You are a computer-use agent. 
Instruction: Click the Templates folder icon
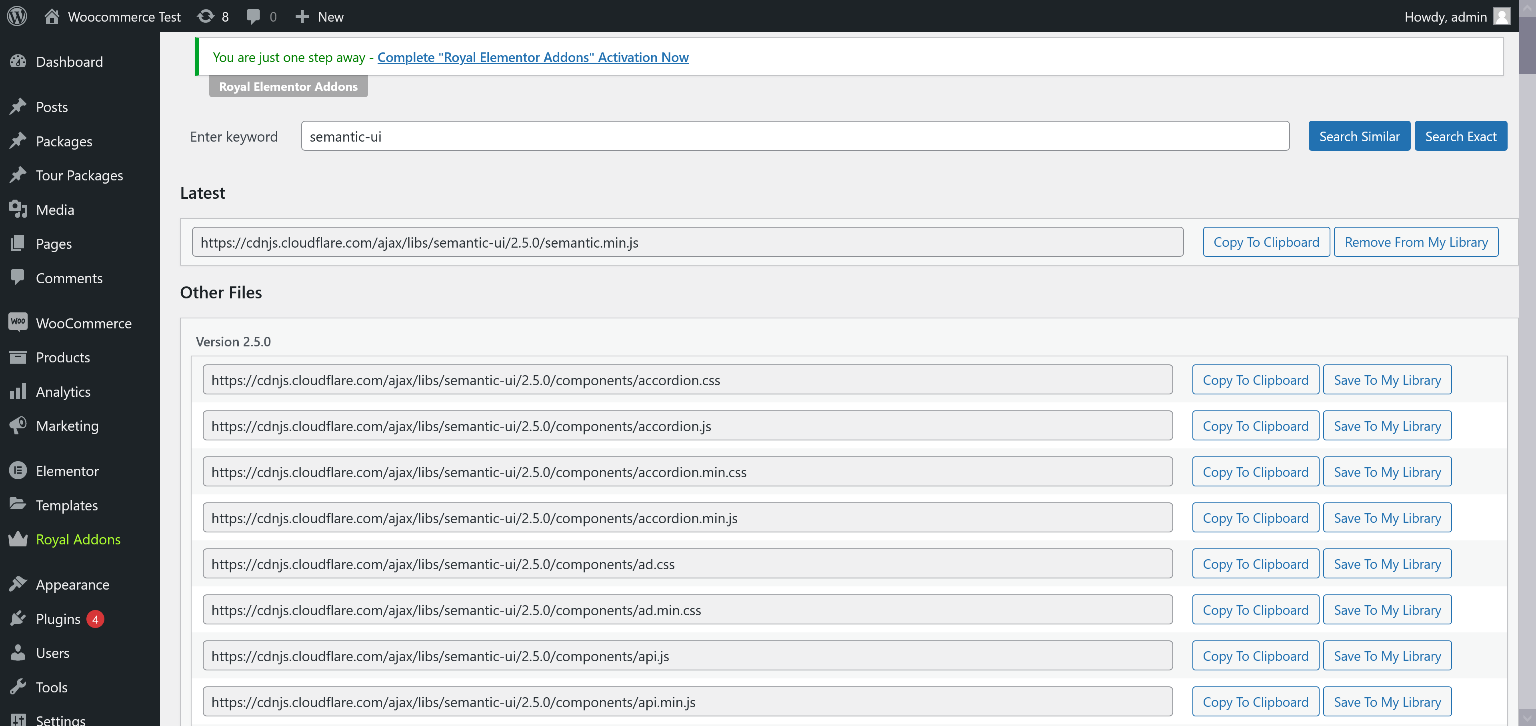point(18,504)
